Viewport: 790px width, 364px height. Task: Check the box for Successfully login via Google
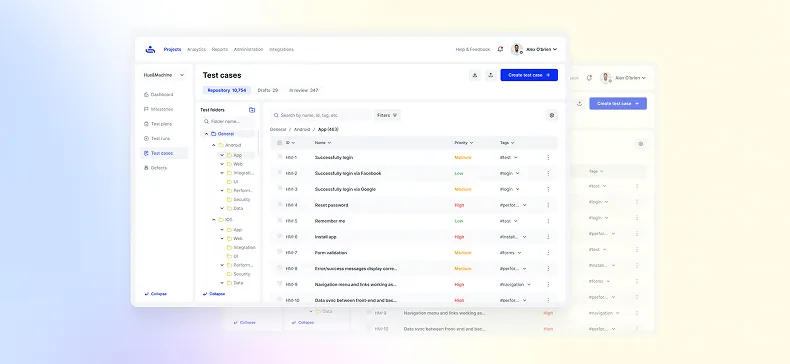click(x=280, y=189)
